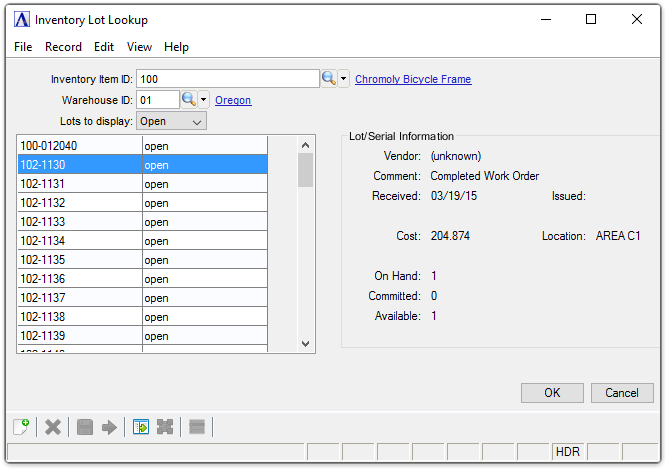Open the Record menu
The height and width of the screenshot is (472, 670).
pos(63,47)
